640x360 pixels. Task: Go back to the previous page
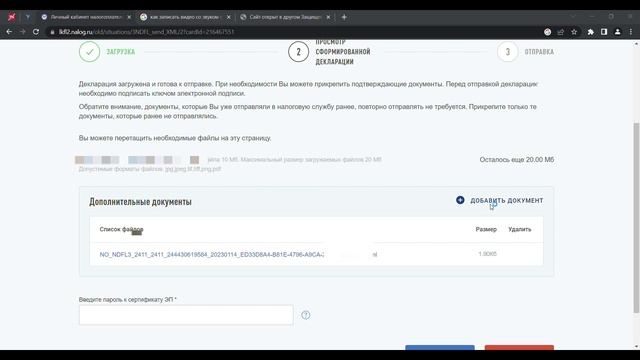pyautogui.click(x=9, y=32)
